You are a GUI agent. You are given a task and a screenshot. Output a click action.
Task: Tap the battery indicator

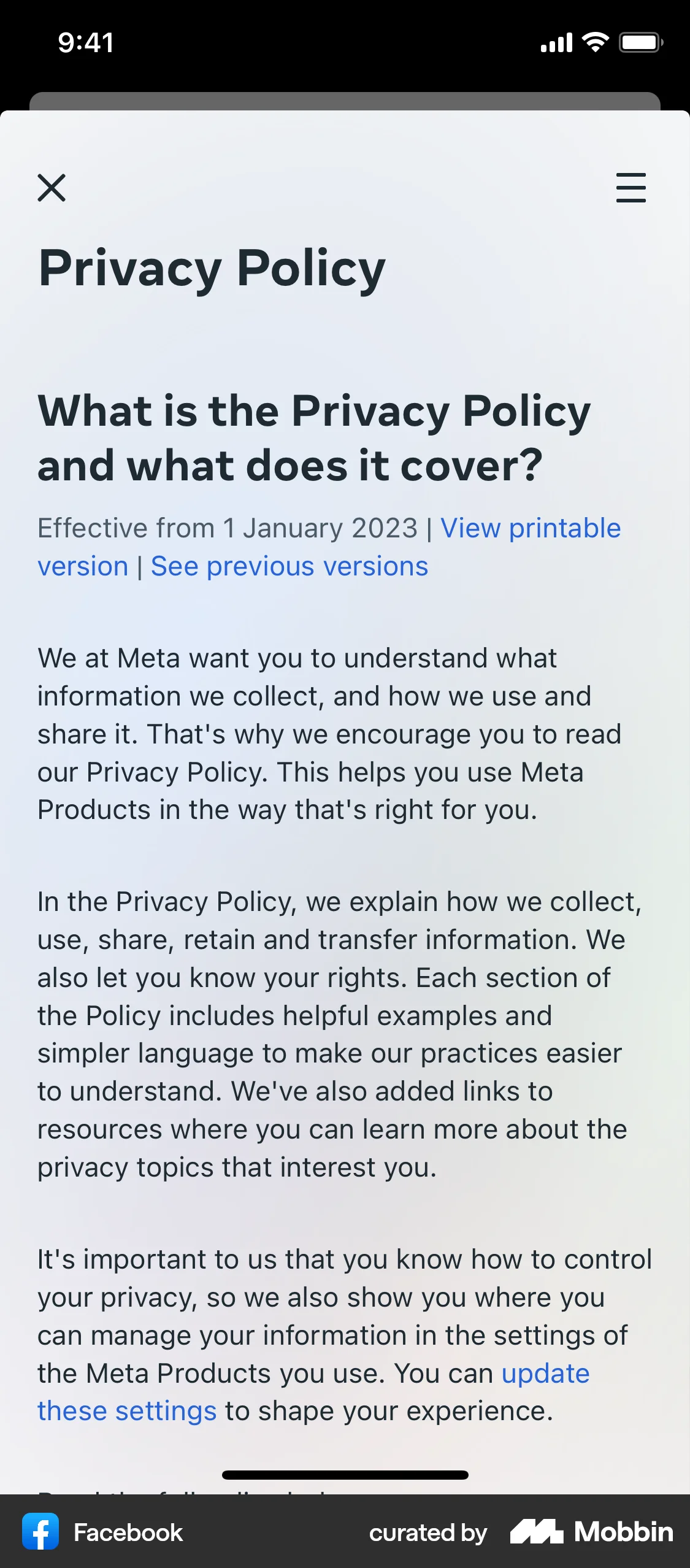[x=640, y=42]
